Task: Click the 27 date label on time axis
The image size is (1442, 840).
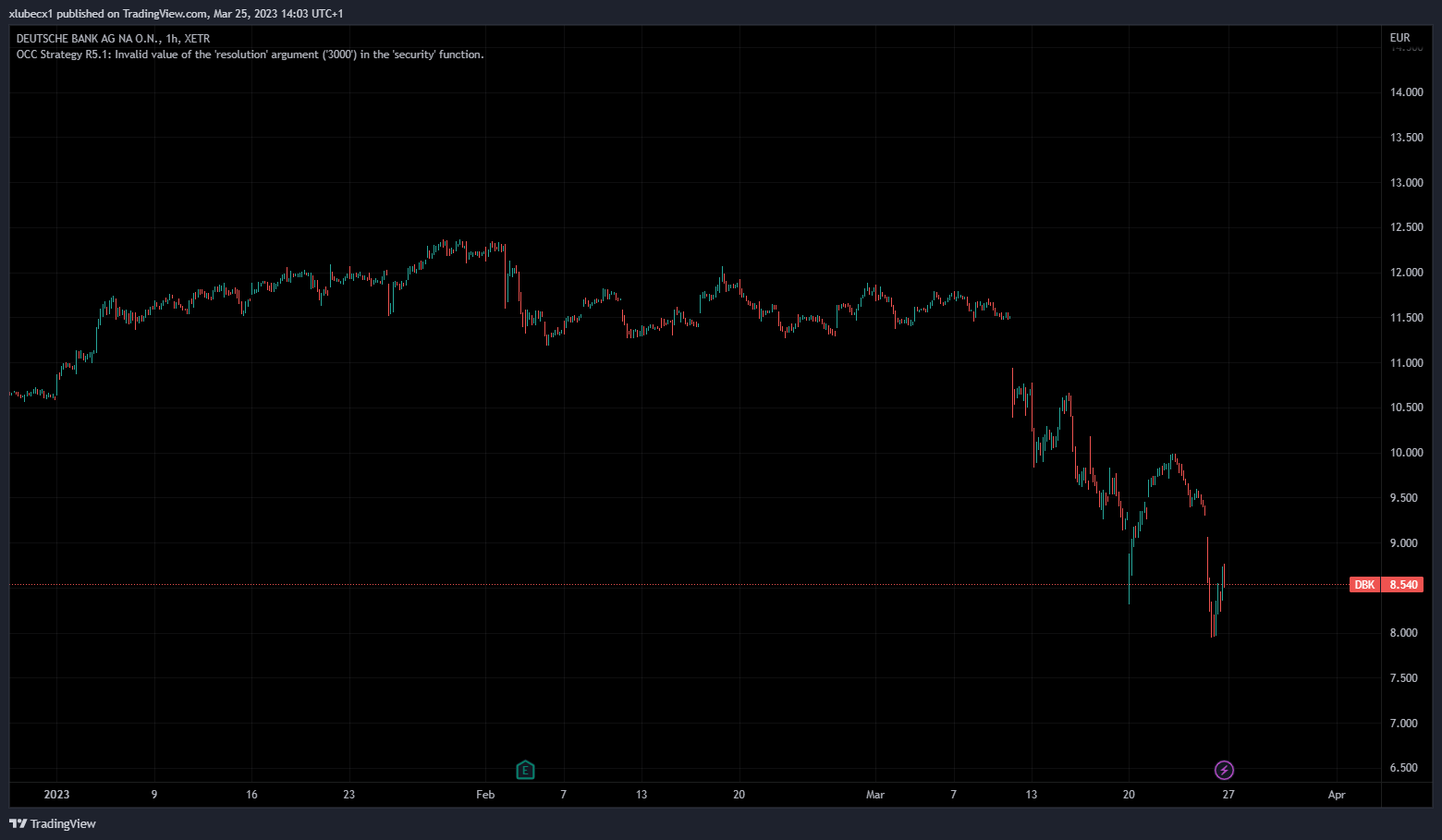Action: [x=1228, y=795]
